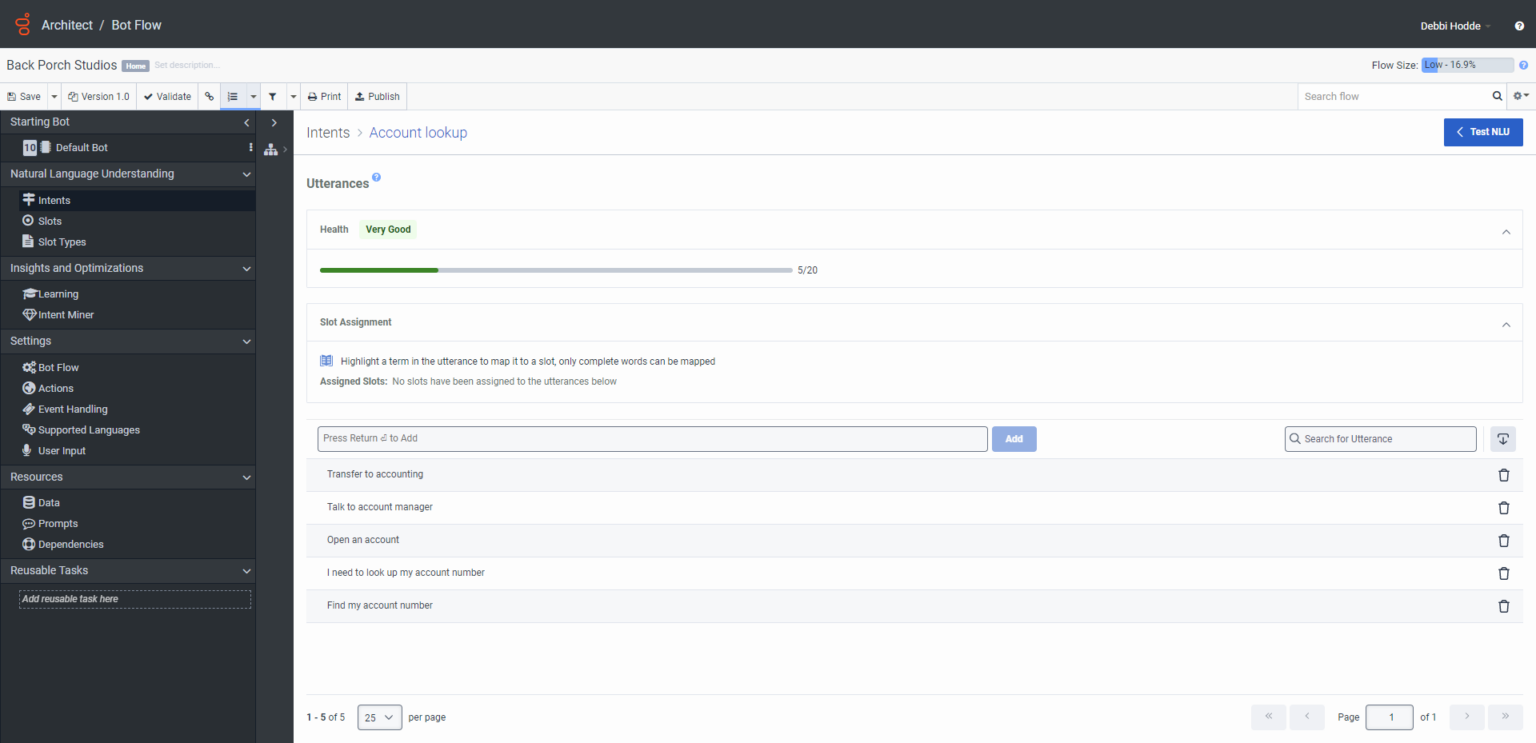Open the Save dropdown arrow

[x=54, y=97]
